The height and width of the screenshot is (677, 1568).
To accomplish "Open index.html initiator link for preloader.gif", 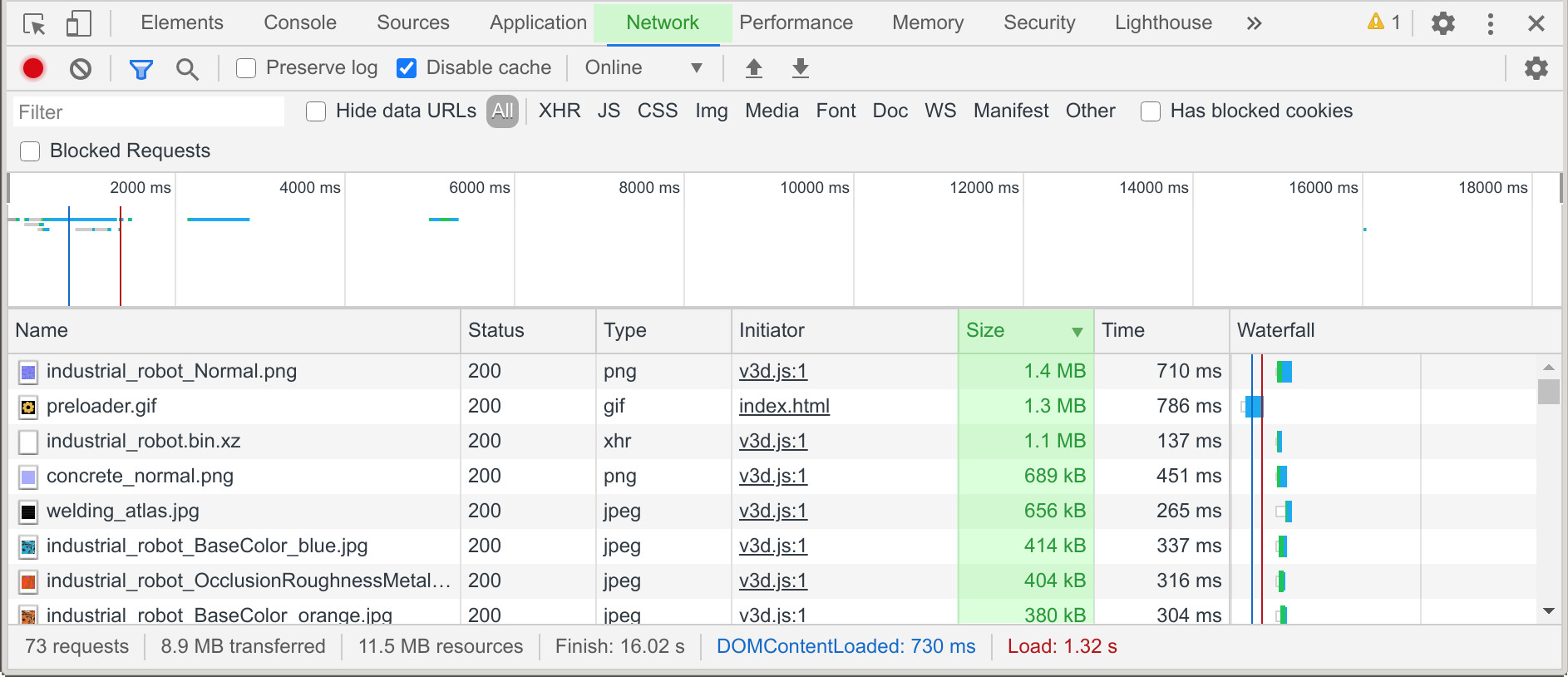I will [x=784, y=407].
